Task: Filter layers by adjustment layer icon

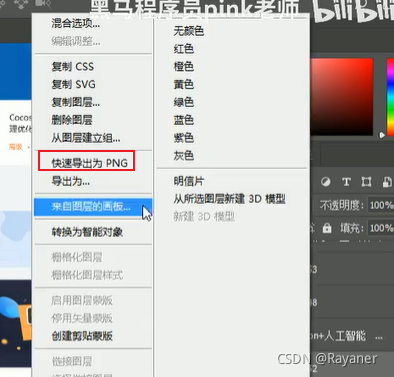Action: (326, 182)
